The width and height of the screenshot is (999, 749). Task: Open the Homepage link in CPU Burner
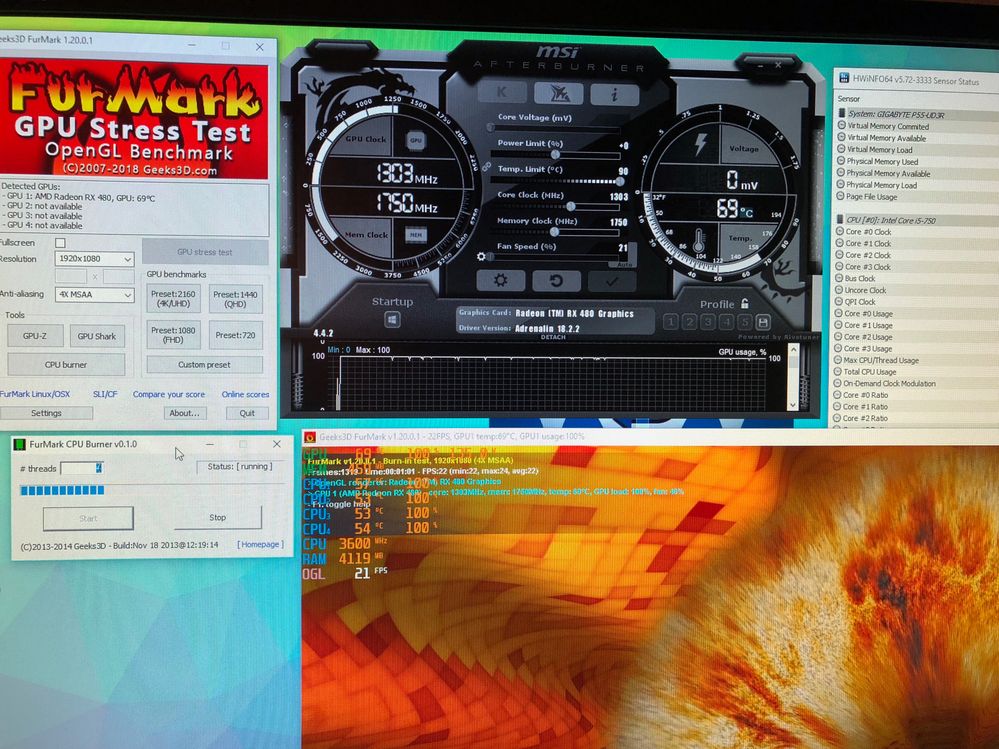click(x=261, y=545)
